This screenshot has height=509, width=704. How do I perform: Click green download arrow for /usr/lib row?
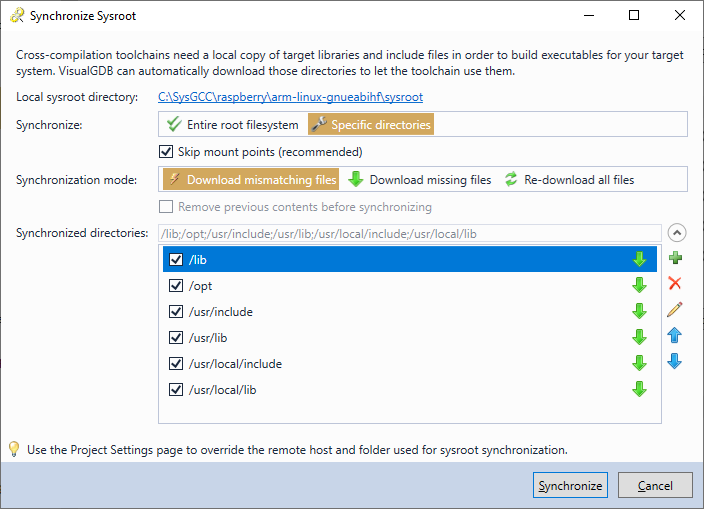[x=639, y=337]
